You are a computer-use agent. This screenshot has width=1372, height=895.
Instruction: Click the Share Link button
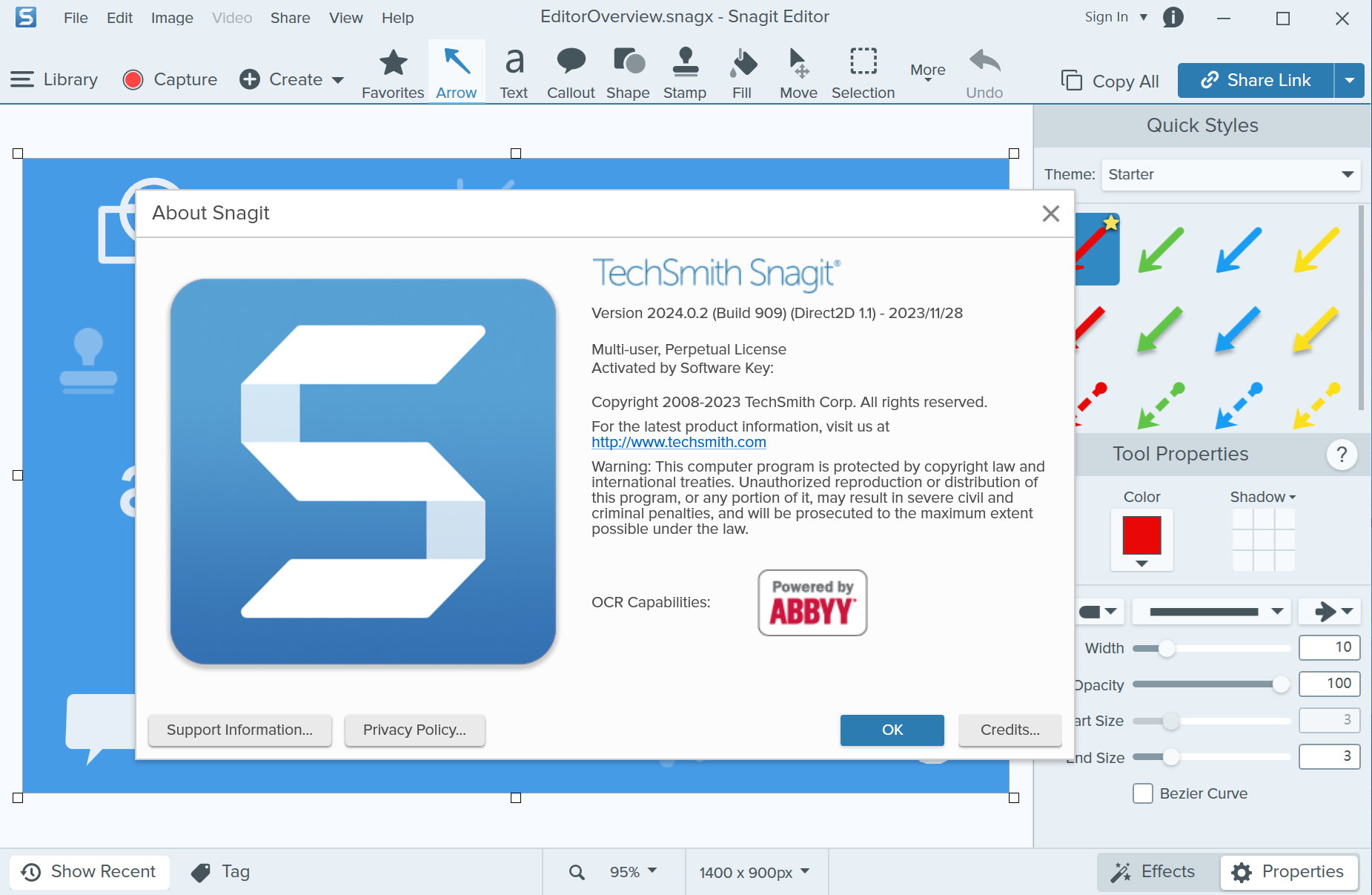tap(1256, 80)
